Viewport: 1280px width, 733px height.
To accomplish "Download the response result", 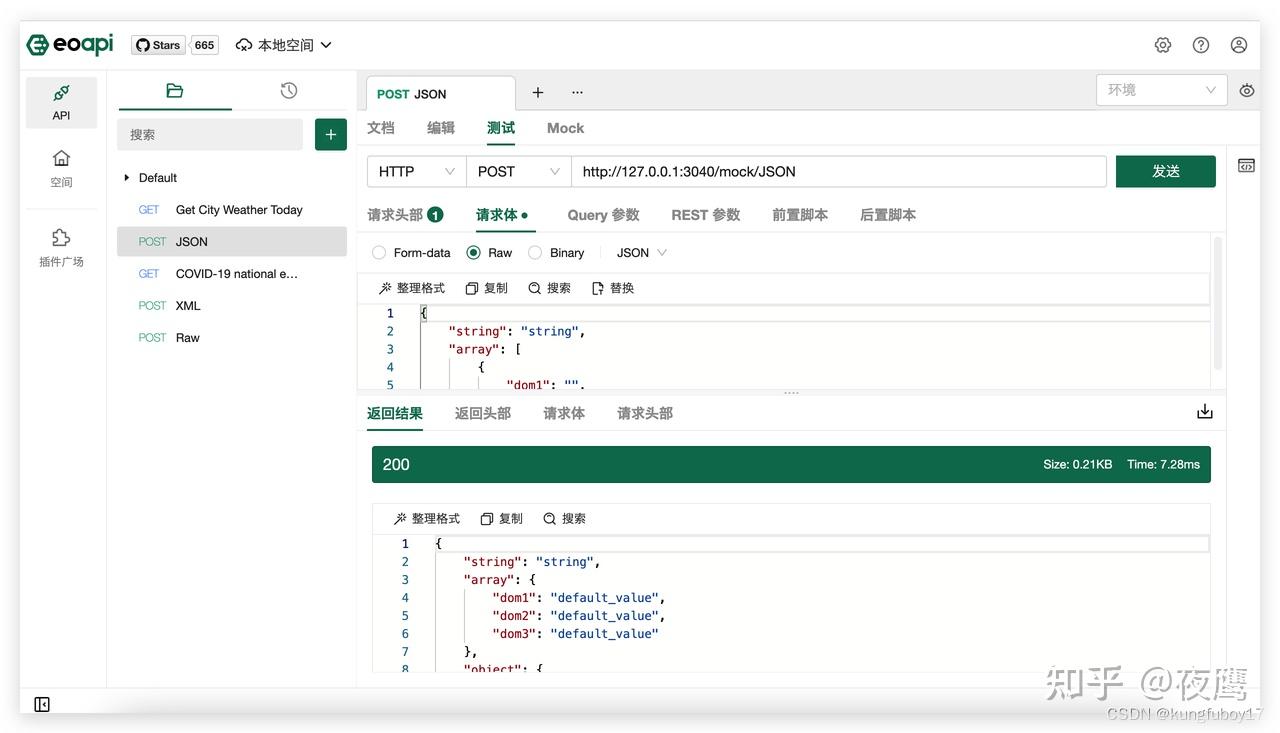I will [x=1204, y=410].
